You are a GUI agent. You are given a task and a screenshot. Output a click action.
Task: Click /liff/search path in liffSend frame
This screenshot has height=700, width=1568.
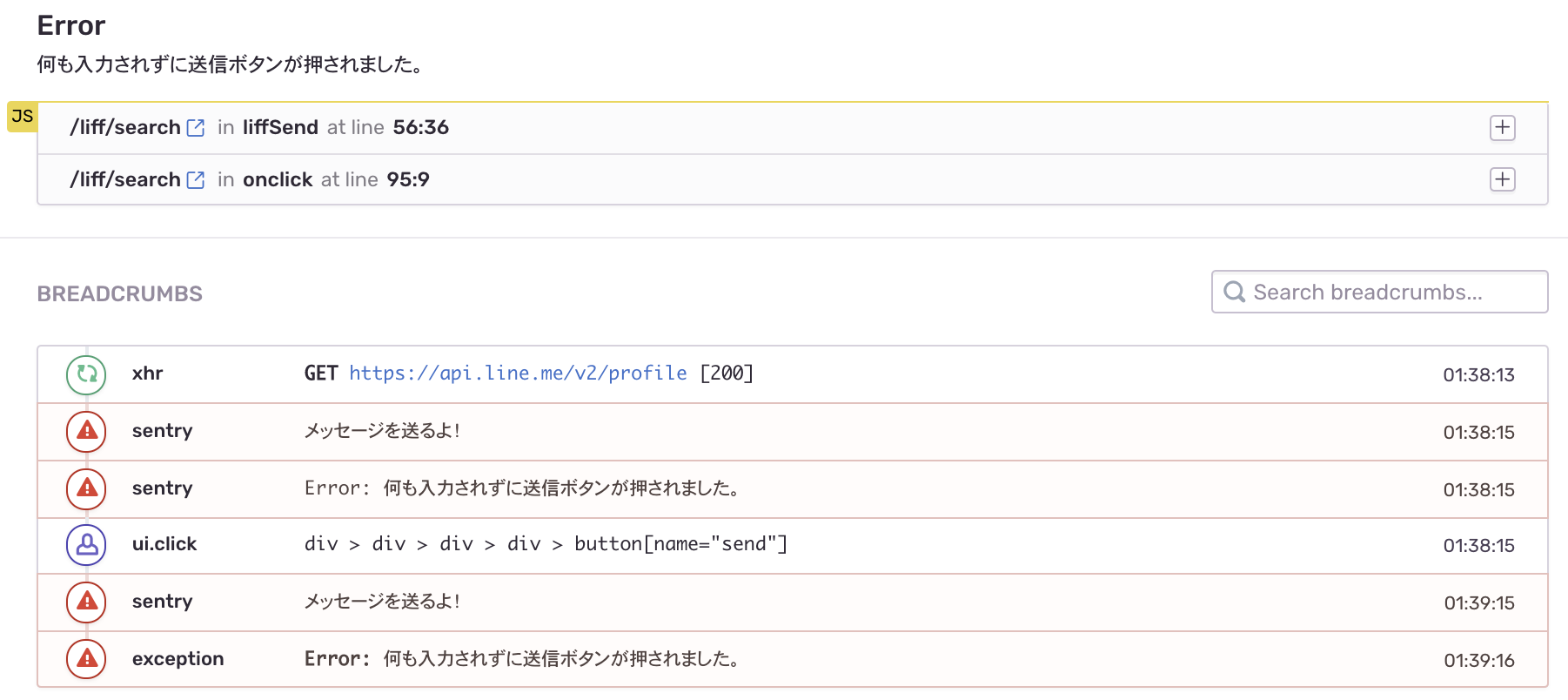125,127
